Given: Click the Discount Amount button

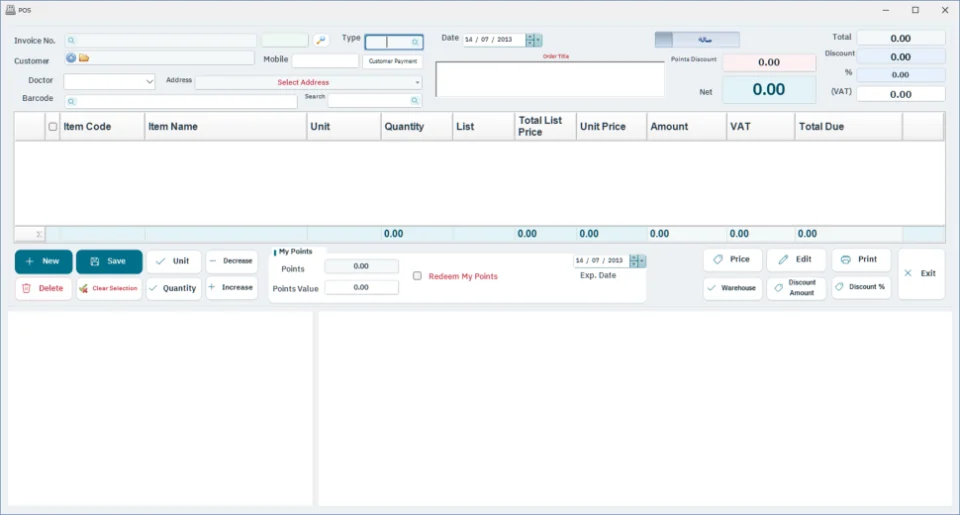Looking at the screenshot, I should (796, 288).
